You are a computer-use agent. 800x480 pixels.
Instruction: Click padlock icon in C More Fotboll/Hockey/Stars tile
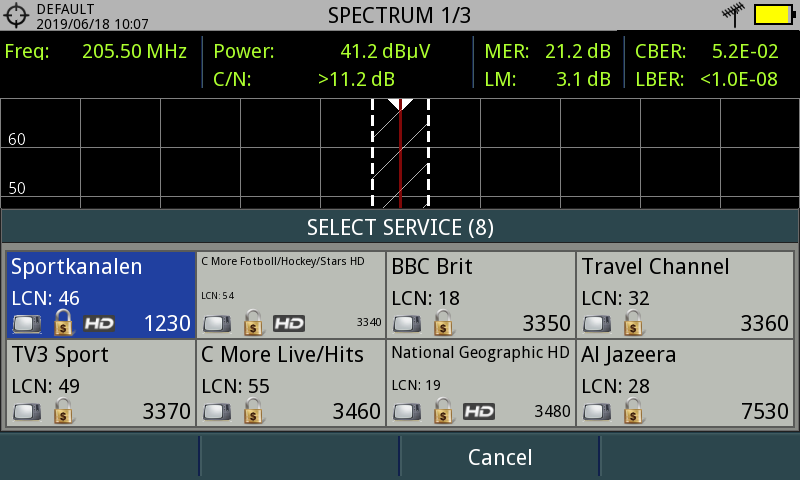pos(253,322)
